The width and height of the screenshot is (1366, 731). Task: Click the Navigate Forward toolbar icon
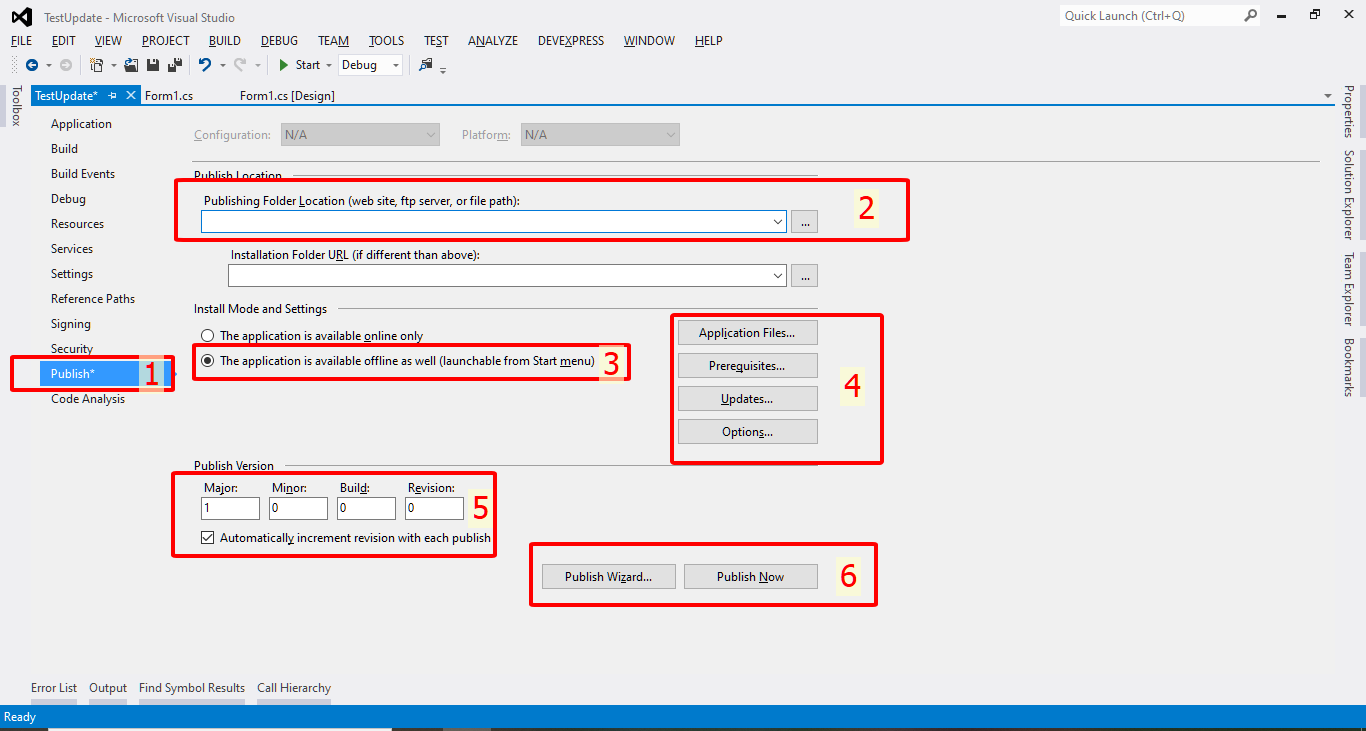66,65
